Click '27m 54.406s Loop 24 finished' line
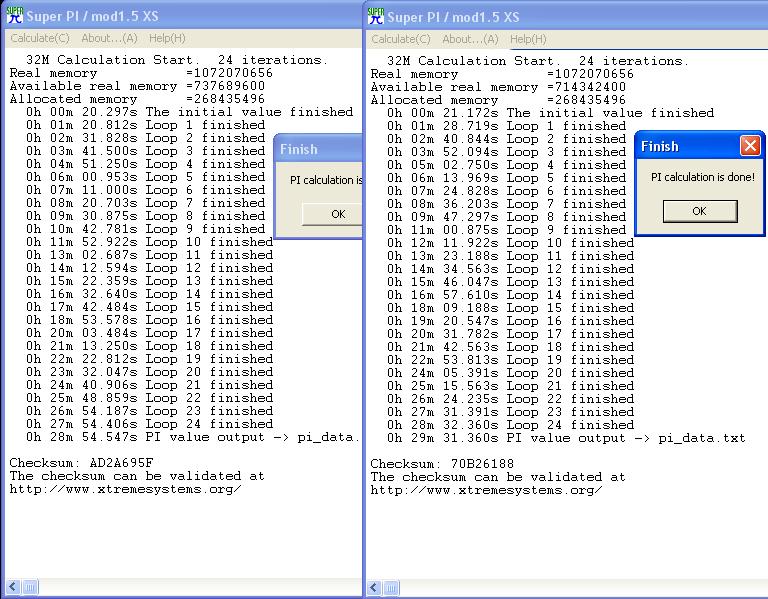The width and height of the screenshot is (768, 599). tap(149, 424)
